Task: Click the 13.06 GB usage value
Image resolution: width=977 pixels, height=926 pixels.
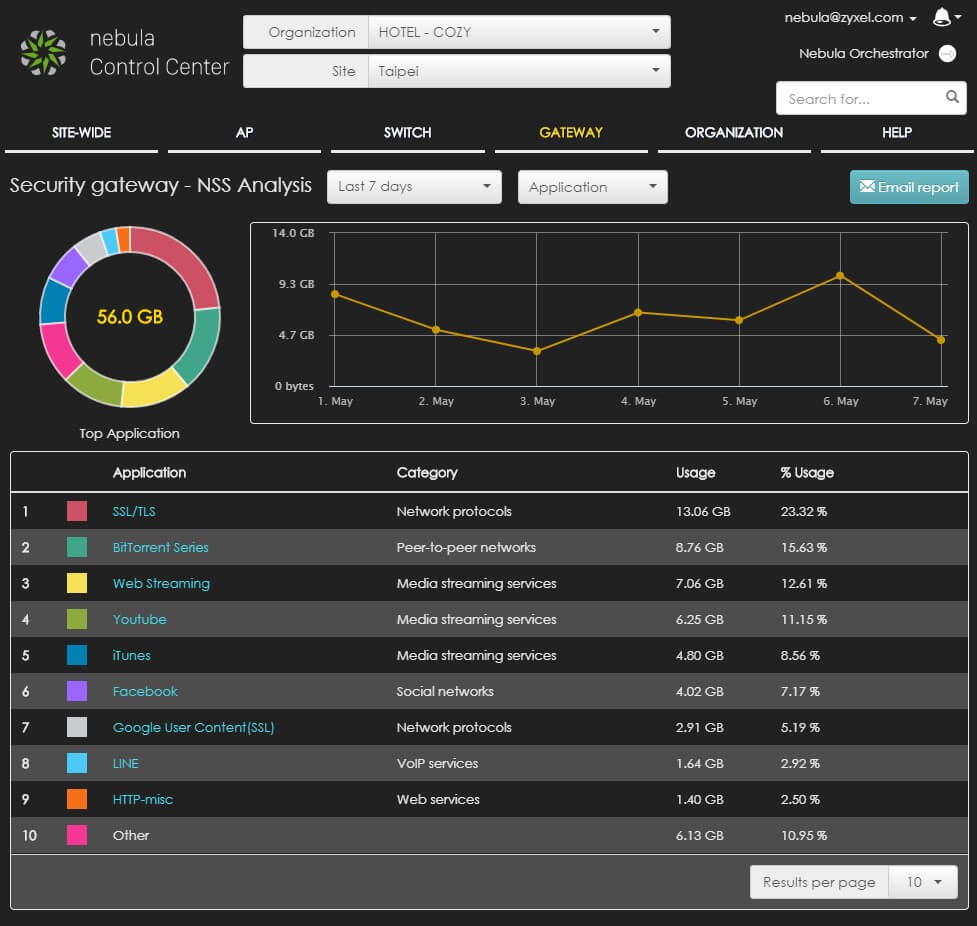Action: (703, 512)
